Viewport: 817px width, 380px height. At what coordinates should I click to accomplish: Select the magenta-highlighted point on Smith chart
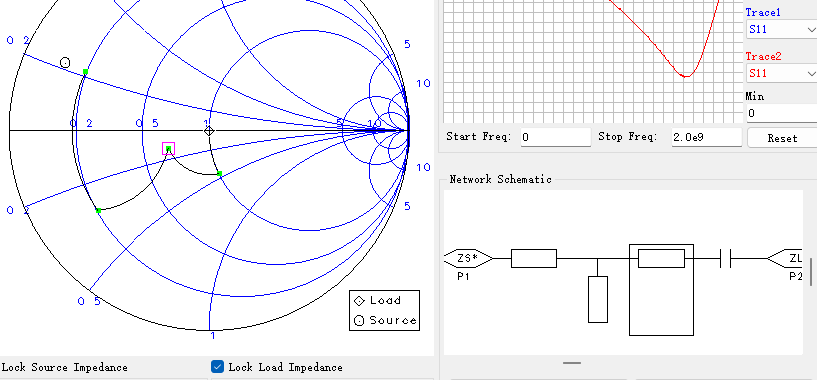[x=168, y=149]
